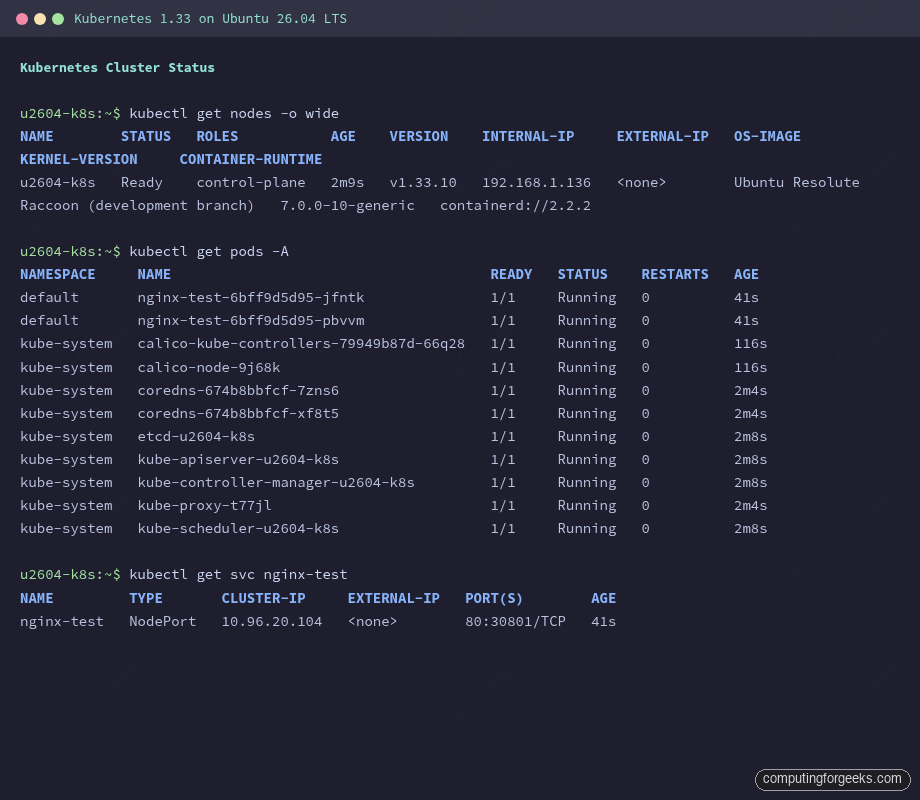Select the v1.33.10 version text
This screenshot has height=800, width=920.
click(419, 182)
